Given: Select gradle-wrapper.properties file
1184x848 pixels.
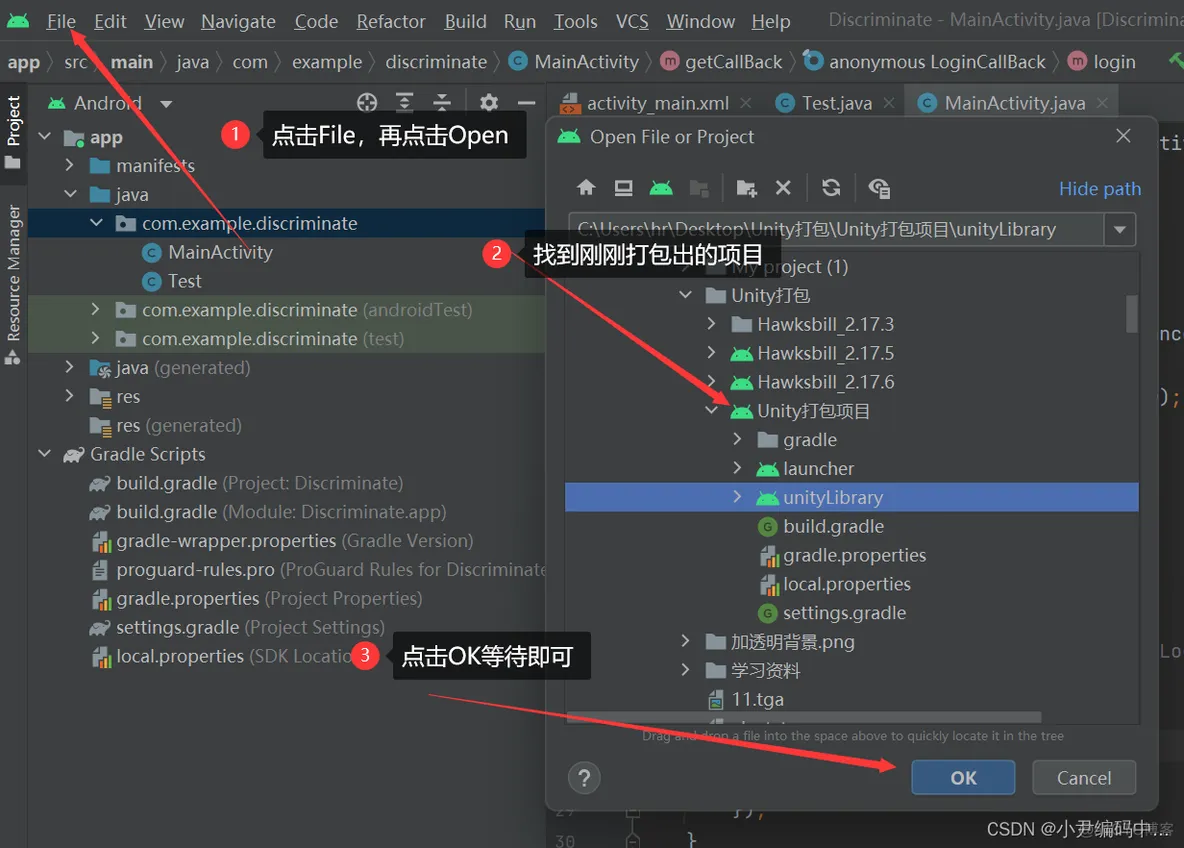Looking at the screenshot, I should [294, 541].
